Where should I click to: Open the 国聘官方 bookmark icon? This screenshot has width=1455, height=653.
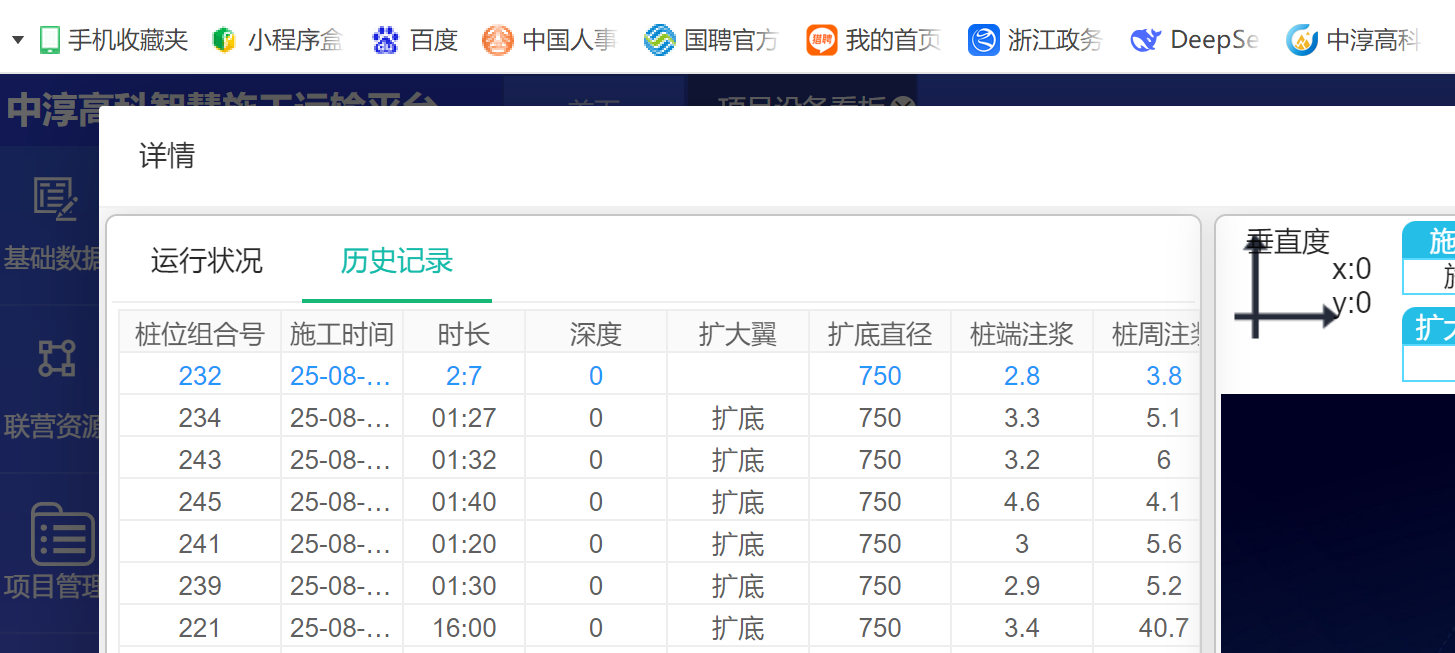659,40
